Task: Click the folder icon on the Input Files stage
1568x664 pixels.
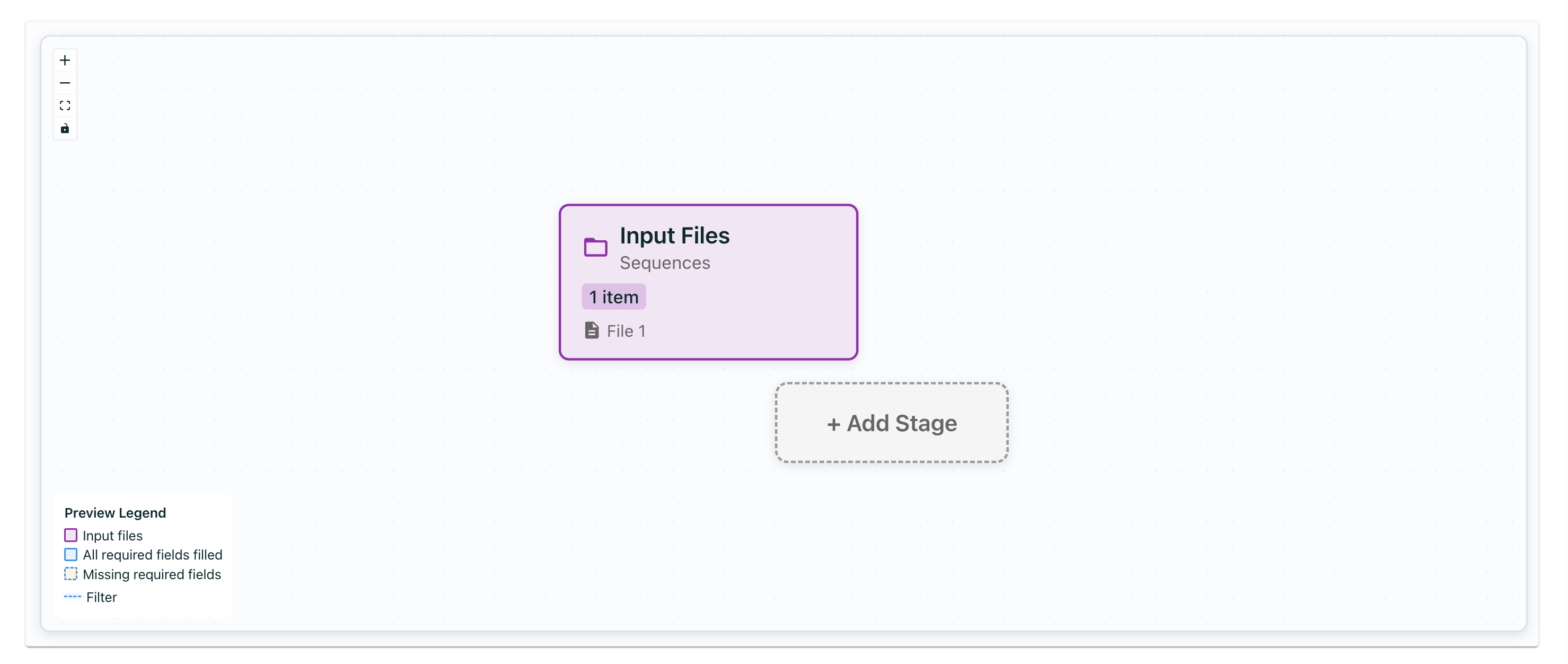Action: coord(595,247)
